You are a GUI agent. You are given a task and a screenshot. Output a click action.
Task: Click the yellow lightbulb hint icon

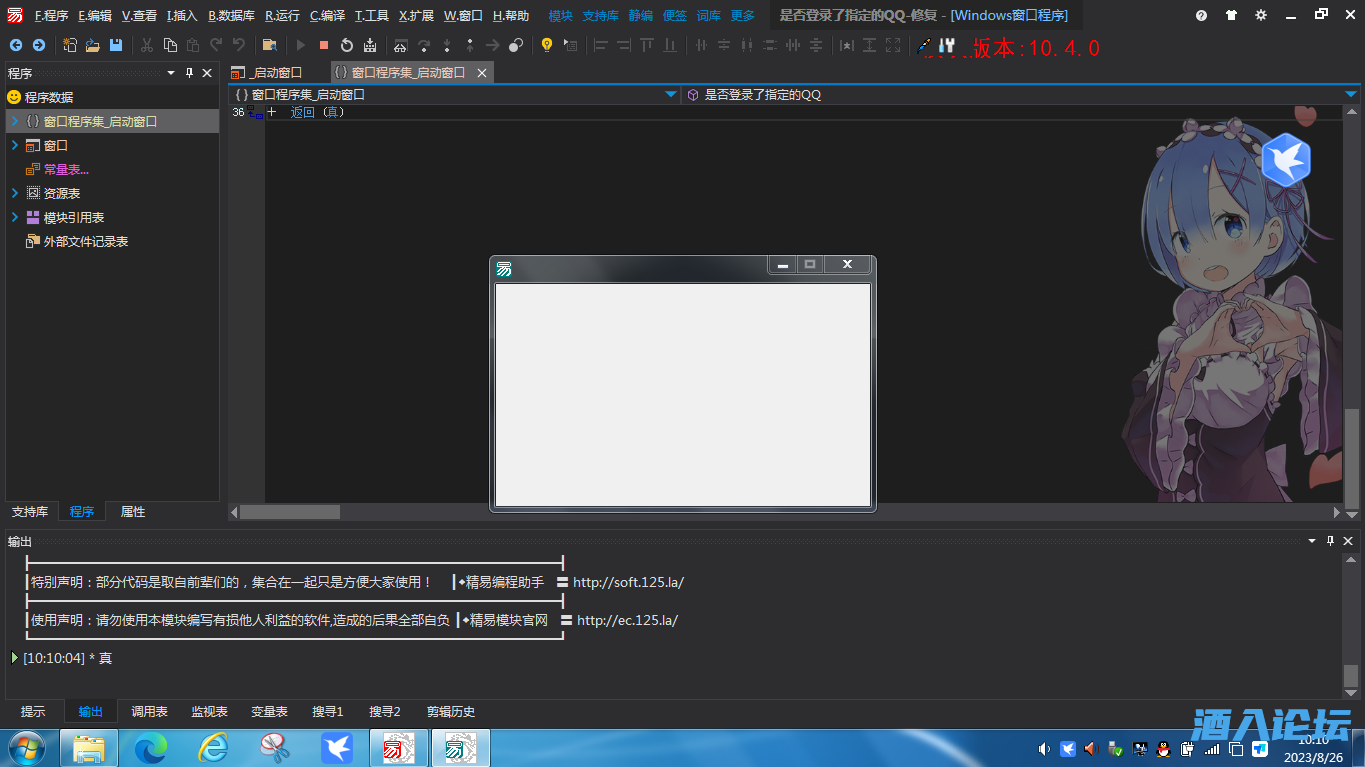[546, 45]
